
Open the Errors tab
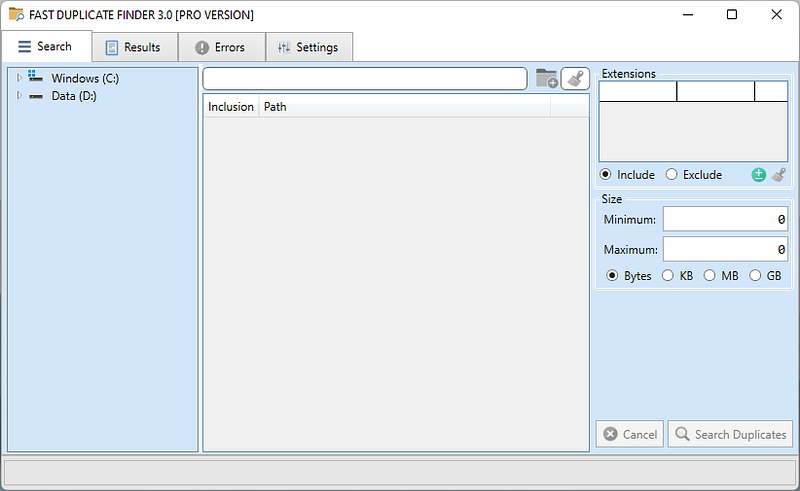[x=221, y=47]
